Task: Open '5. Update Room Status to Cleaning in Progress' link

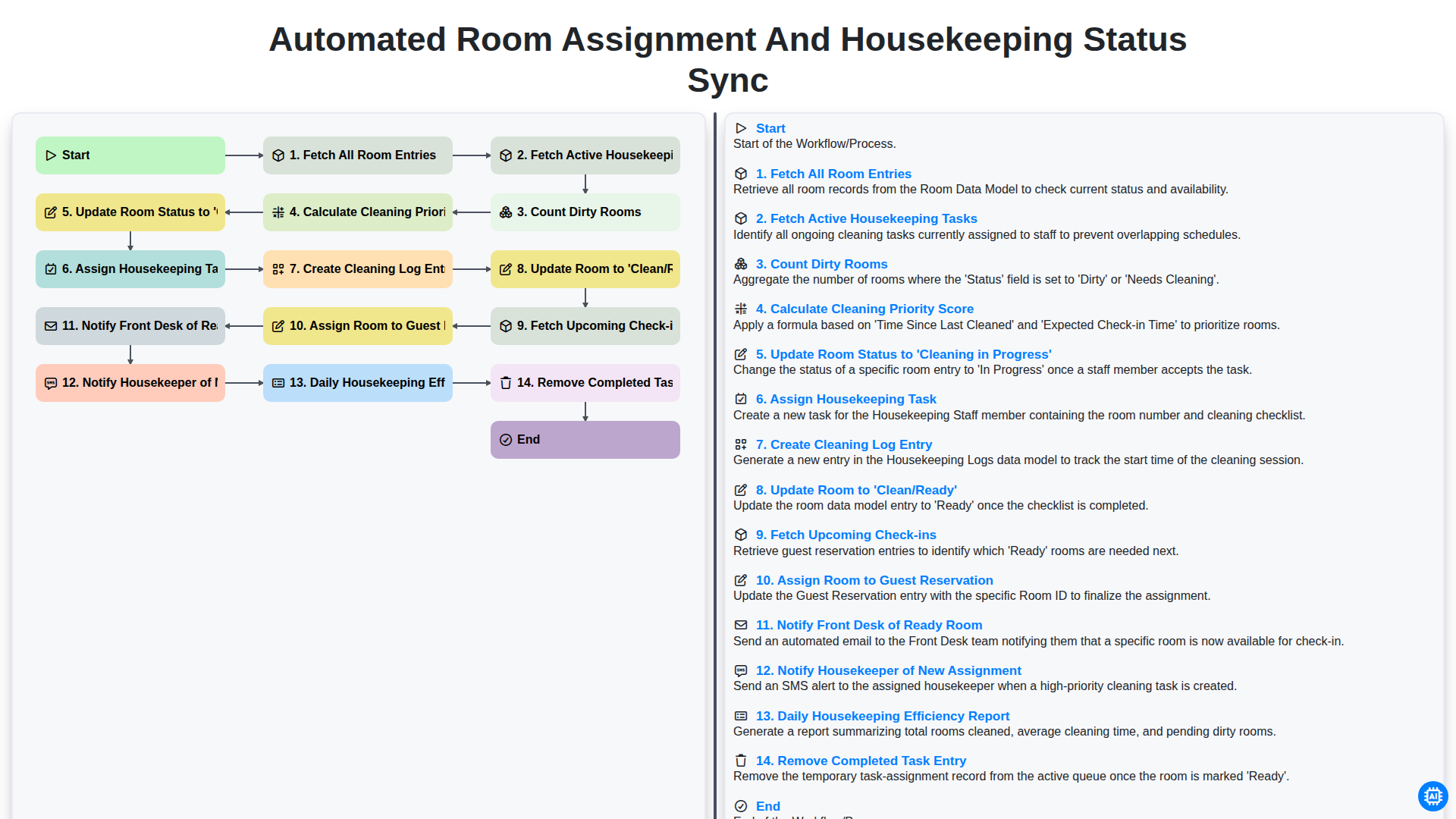Action: pos(903,354)
